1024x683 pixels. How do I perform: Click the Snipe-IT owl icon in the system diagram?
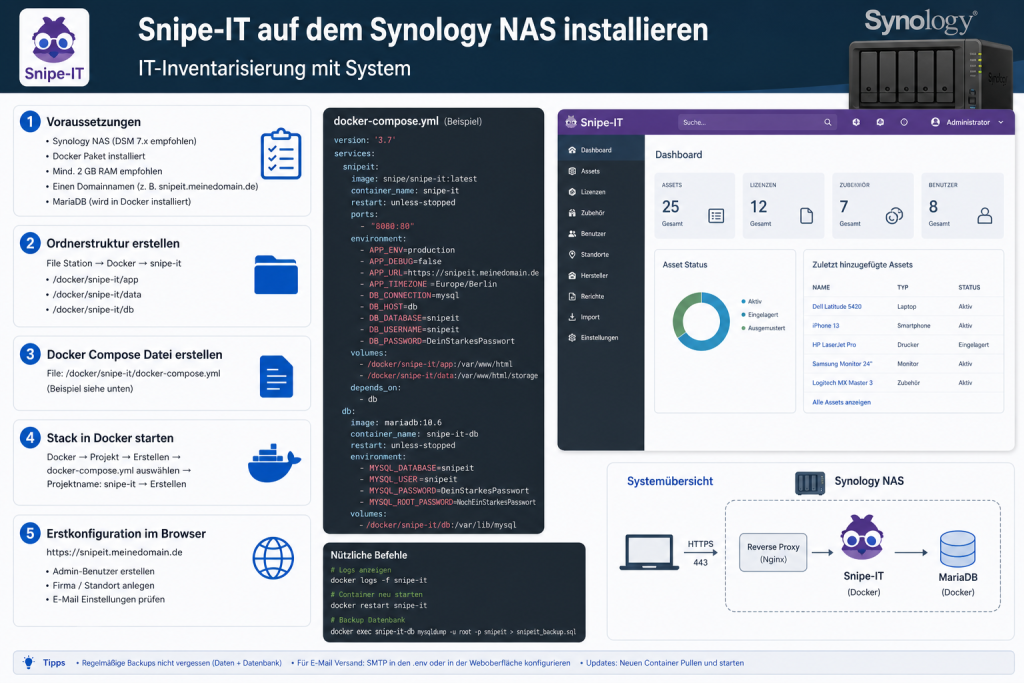click(863, 537)
